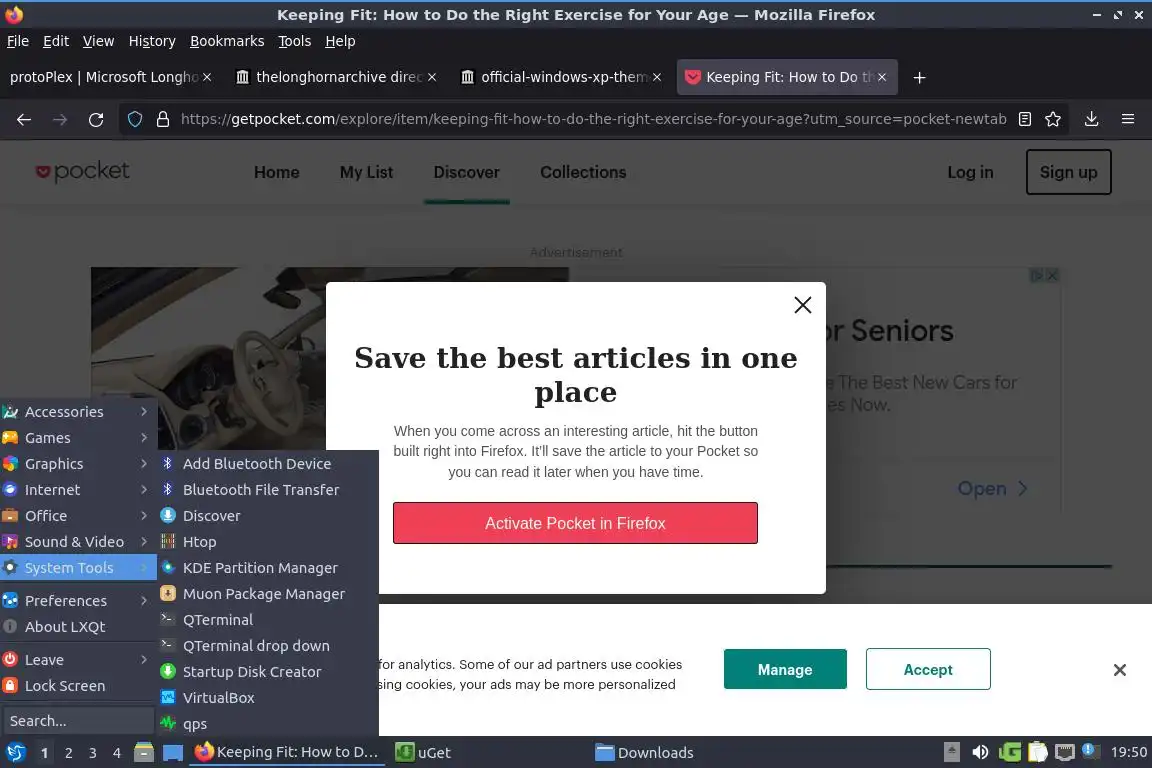Image resolution: width=1152 pixels, height=768 pixels.
Task: Click the uGet tray icon
Action: pos(1009,753)
